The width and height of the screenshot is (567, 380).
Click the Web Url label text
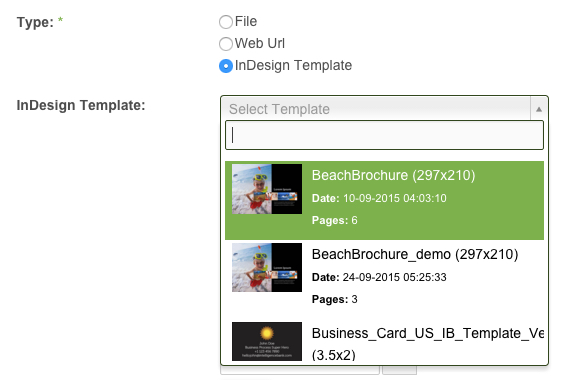point(260,44)
